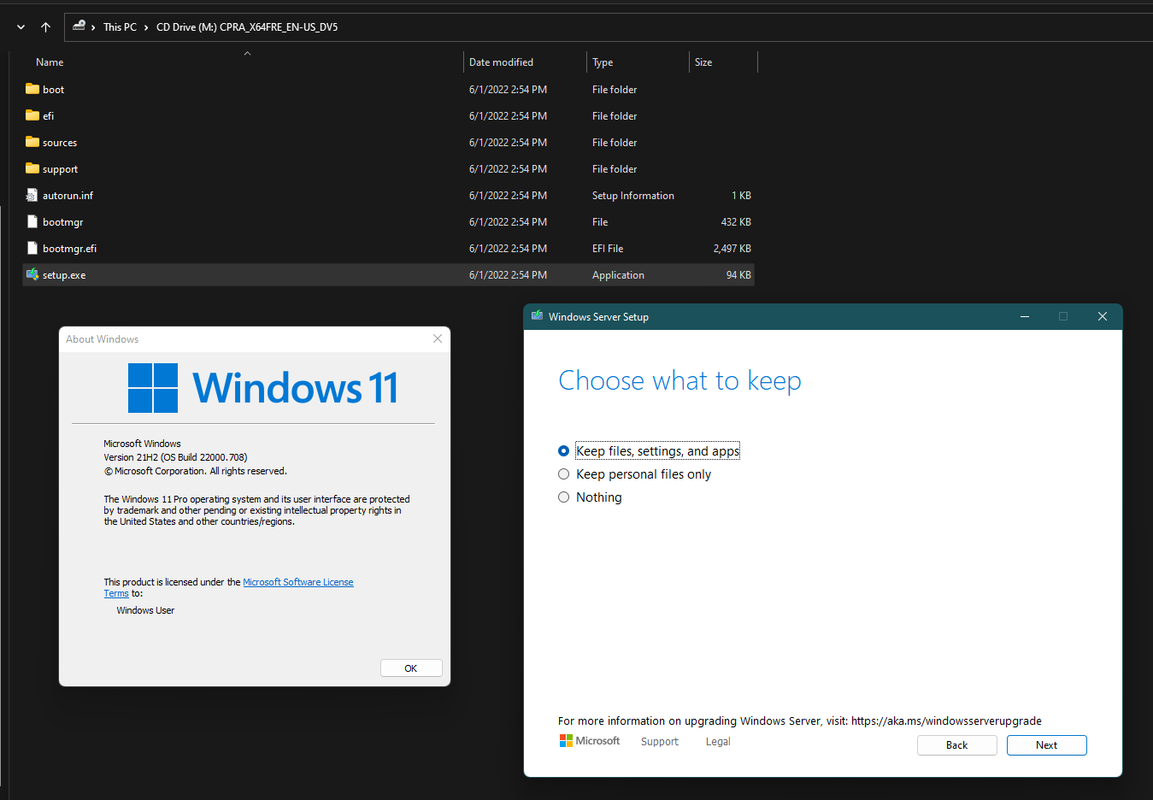Screen dimensions: 1153x800
Task: Click the Windows 11 logo in About Windows
Action: [263, 388]
